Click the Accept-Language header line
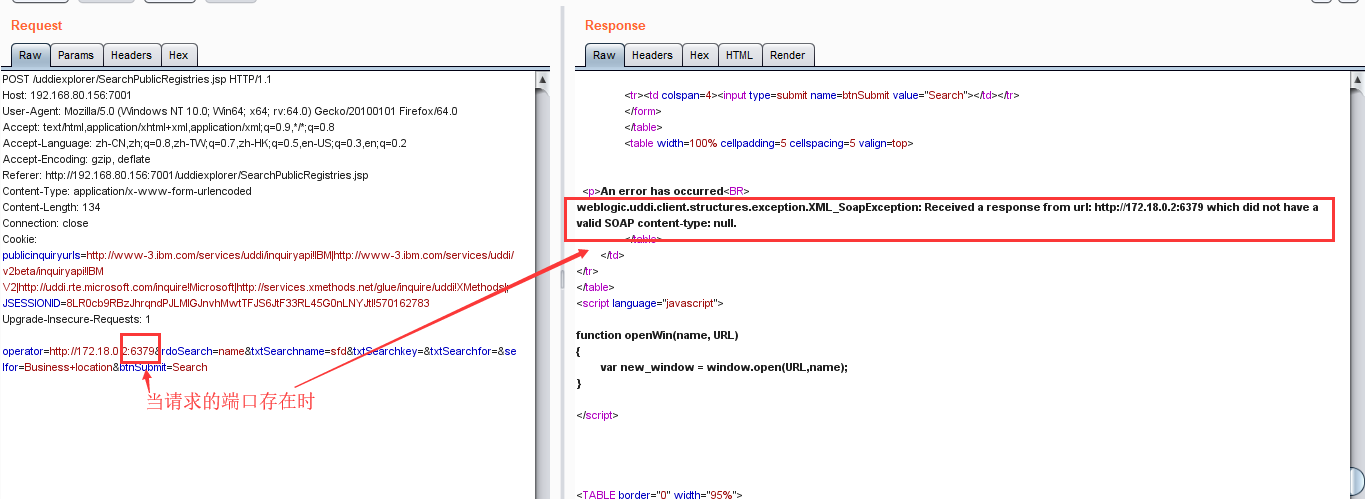 point(204,143)
